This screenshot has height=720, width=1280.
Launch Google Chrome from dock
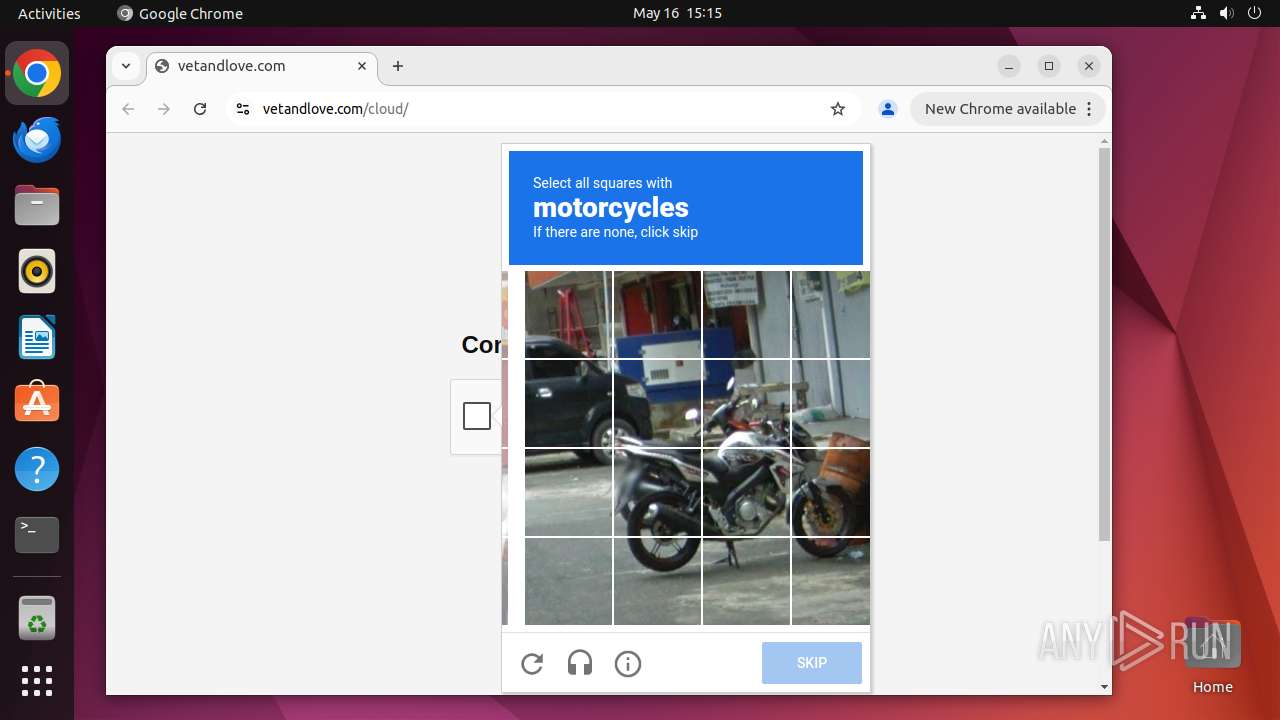37,74
